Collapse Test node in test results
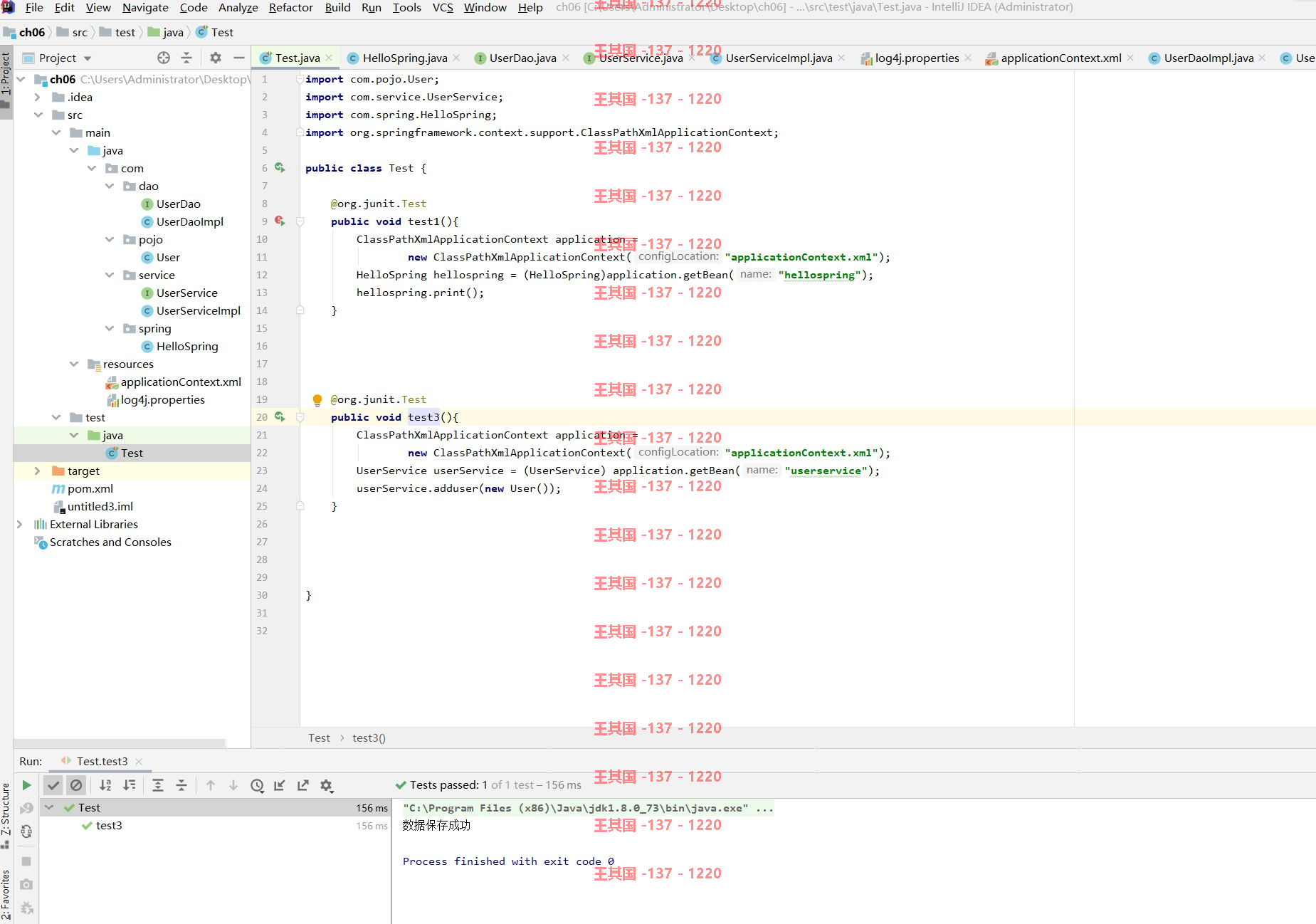This screenshot has height=924, width=1316. (50, 807)
